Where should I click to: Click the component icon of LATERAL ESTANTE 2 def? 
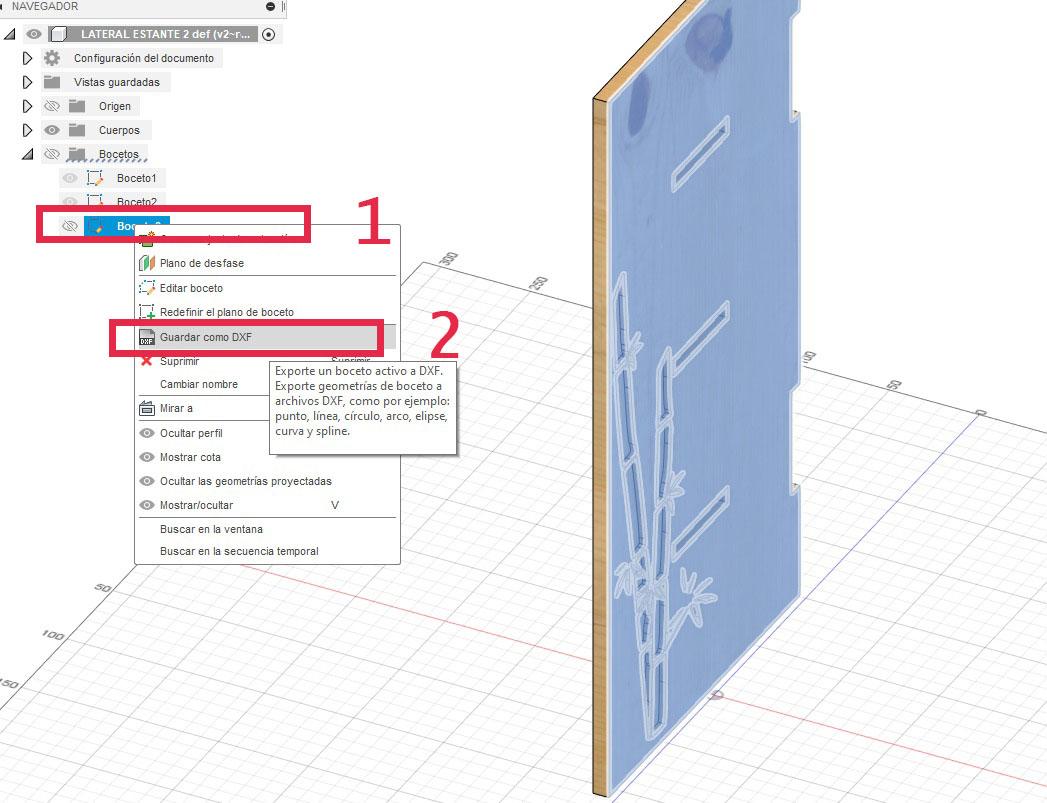pyautogui.click(x=59, y=34)
